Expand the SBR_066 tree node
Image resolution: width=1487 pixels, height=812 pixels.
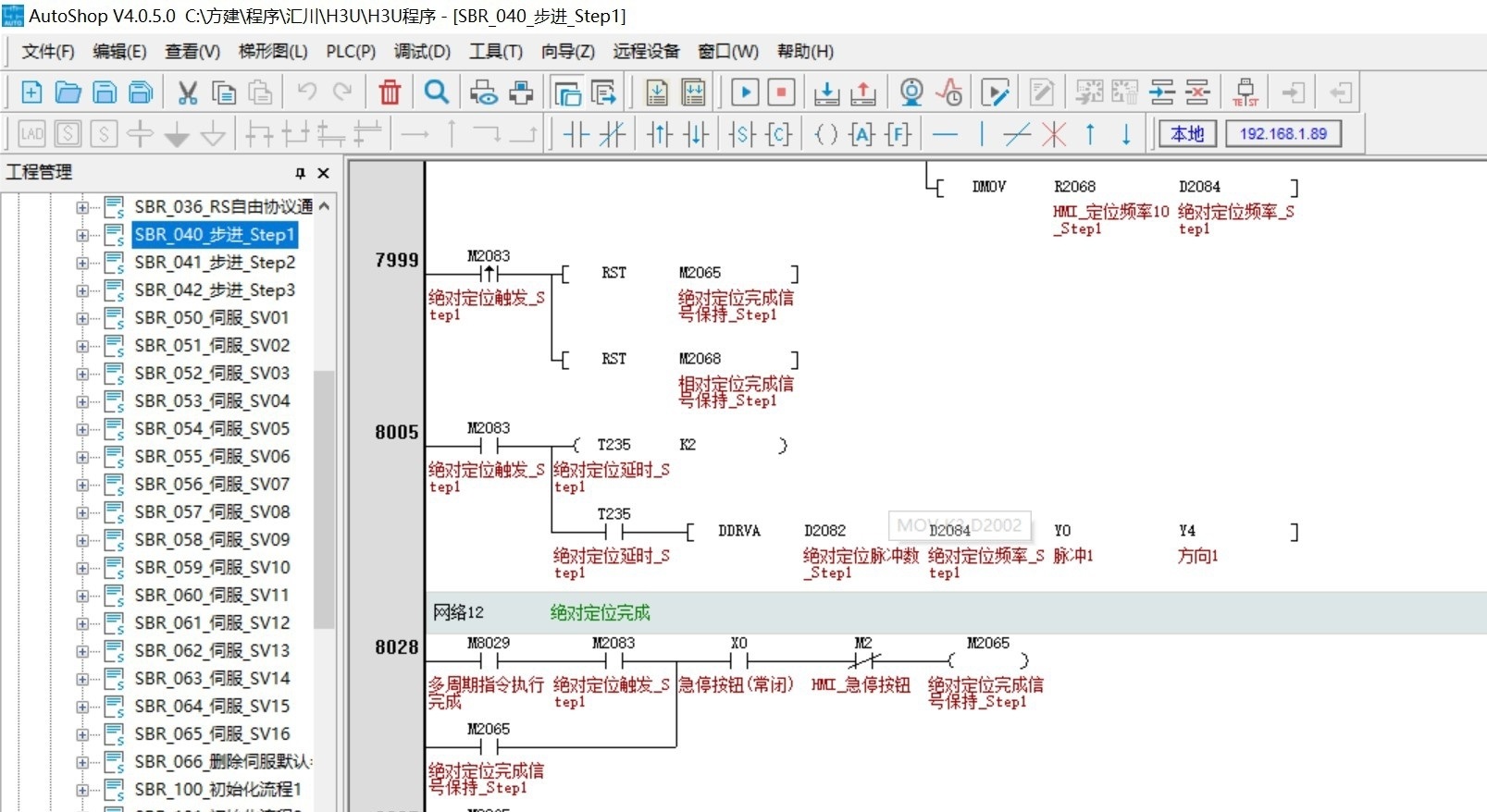[82, 762]
